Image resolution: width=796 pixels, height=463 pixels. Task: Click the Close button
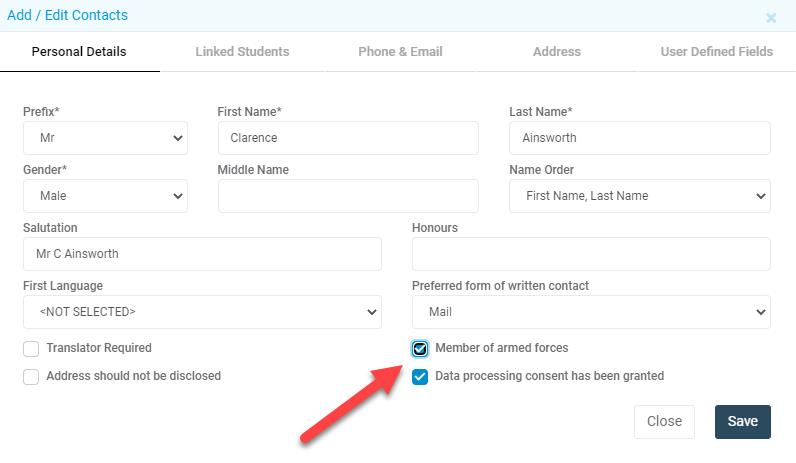click(664, 421)
